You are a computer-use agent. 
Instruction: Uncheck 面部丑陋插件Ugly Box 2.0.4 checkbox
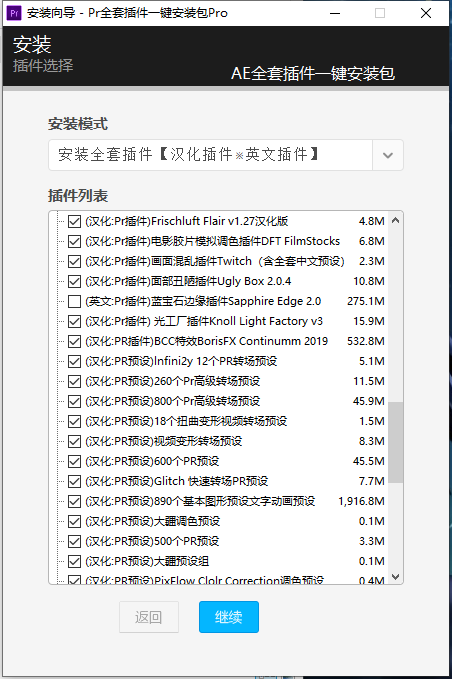click(74, 281)
